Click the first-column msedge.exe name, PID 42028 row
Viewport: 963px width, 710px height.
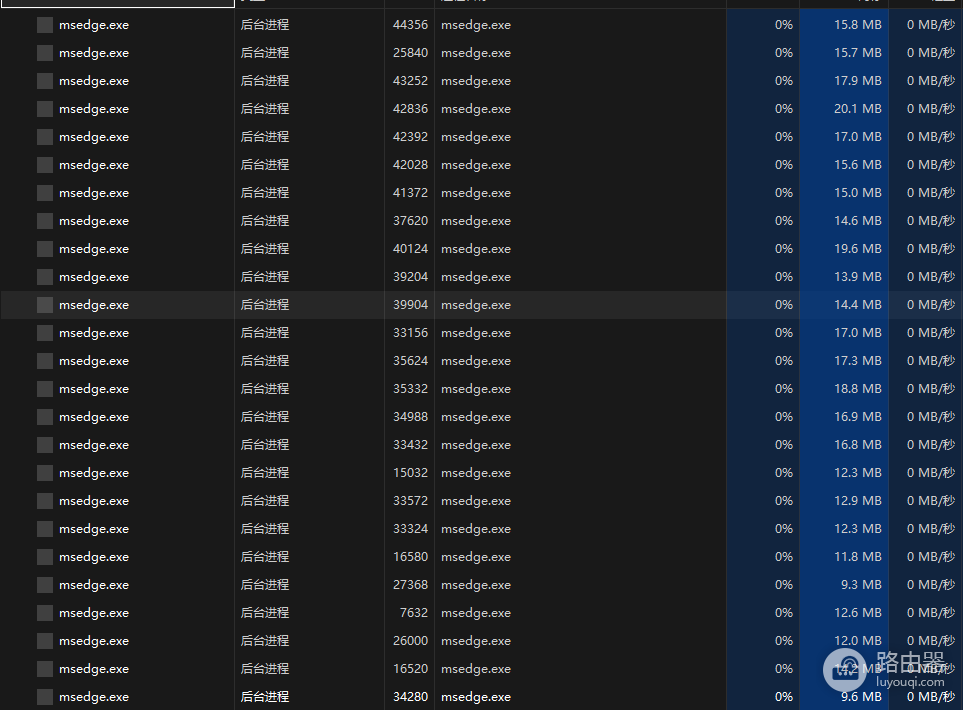point(94,165)
